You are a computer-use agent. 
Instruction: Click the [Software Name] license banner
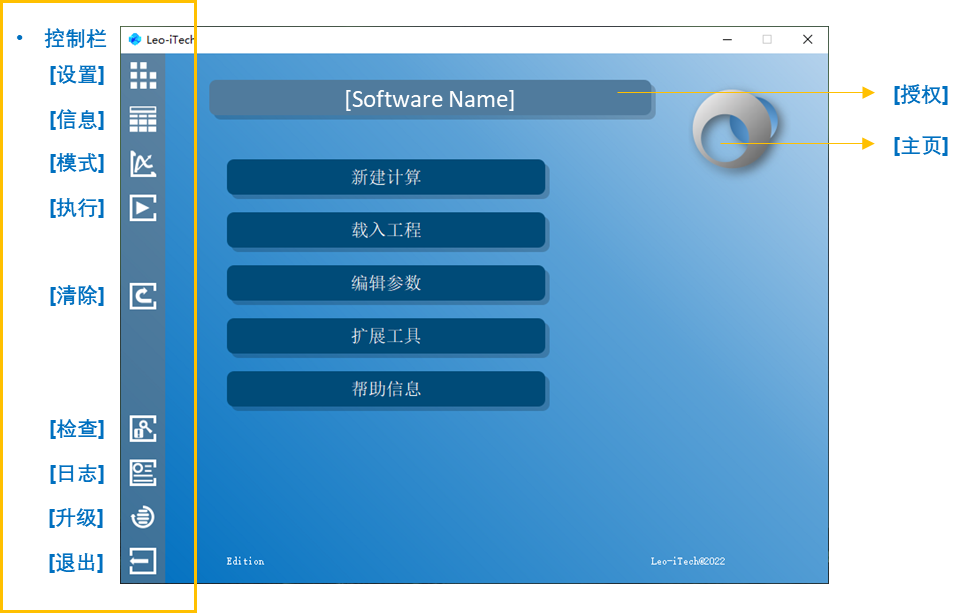click(x=430, y=99)
